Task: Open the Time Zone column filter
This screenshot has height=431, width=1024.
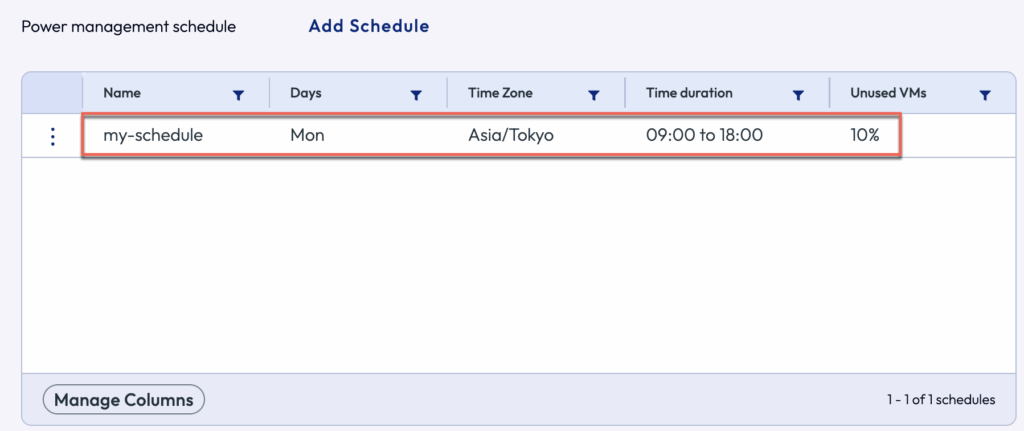Action: coord(593,95)
